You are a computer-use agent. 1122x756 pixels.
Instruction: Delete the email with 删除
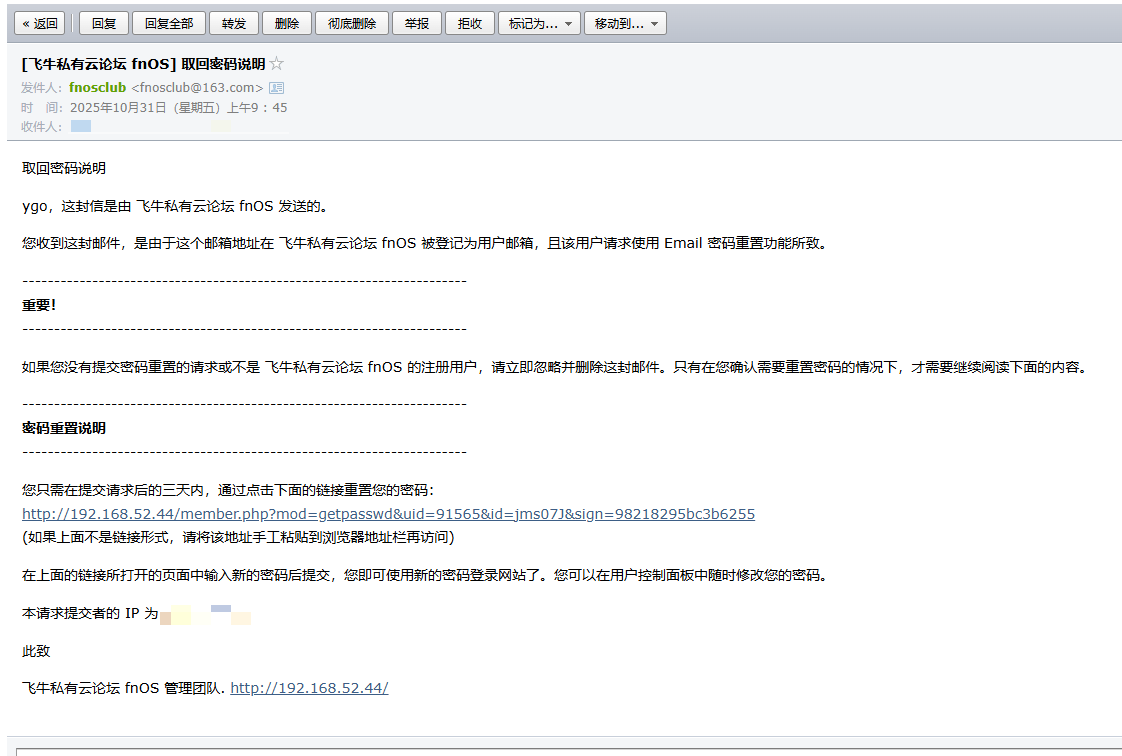click(x=286, y=24)
